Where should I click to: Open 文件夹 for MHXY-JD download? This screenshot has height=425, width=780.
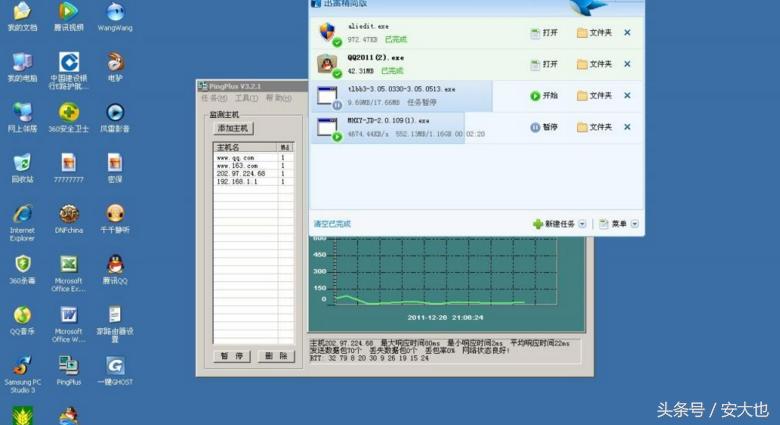click(594, 127)
